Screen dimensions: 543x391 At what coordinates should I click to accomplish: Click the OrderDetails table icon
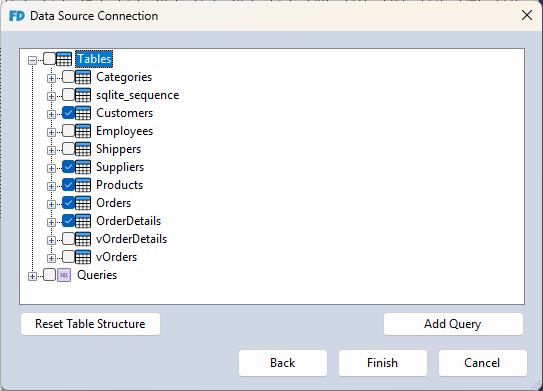coord(83,221)
